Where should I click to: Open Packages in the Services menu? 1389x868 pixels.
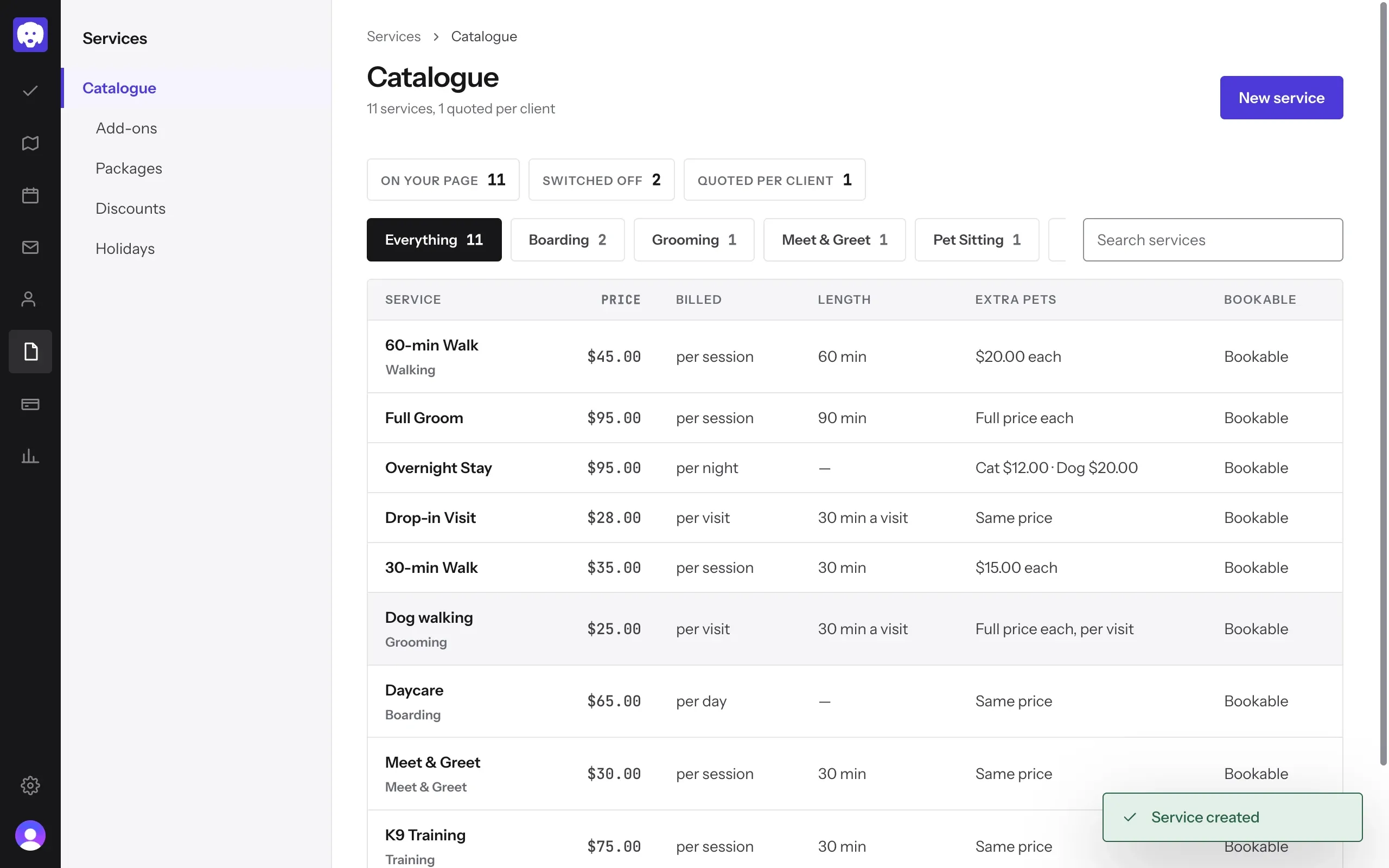point(129,168)
